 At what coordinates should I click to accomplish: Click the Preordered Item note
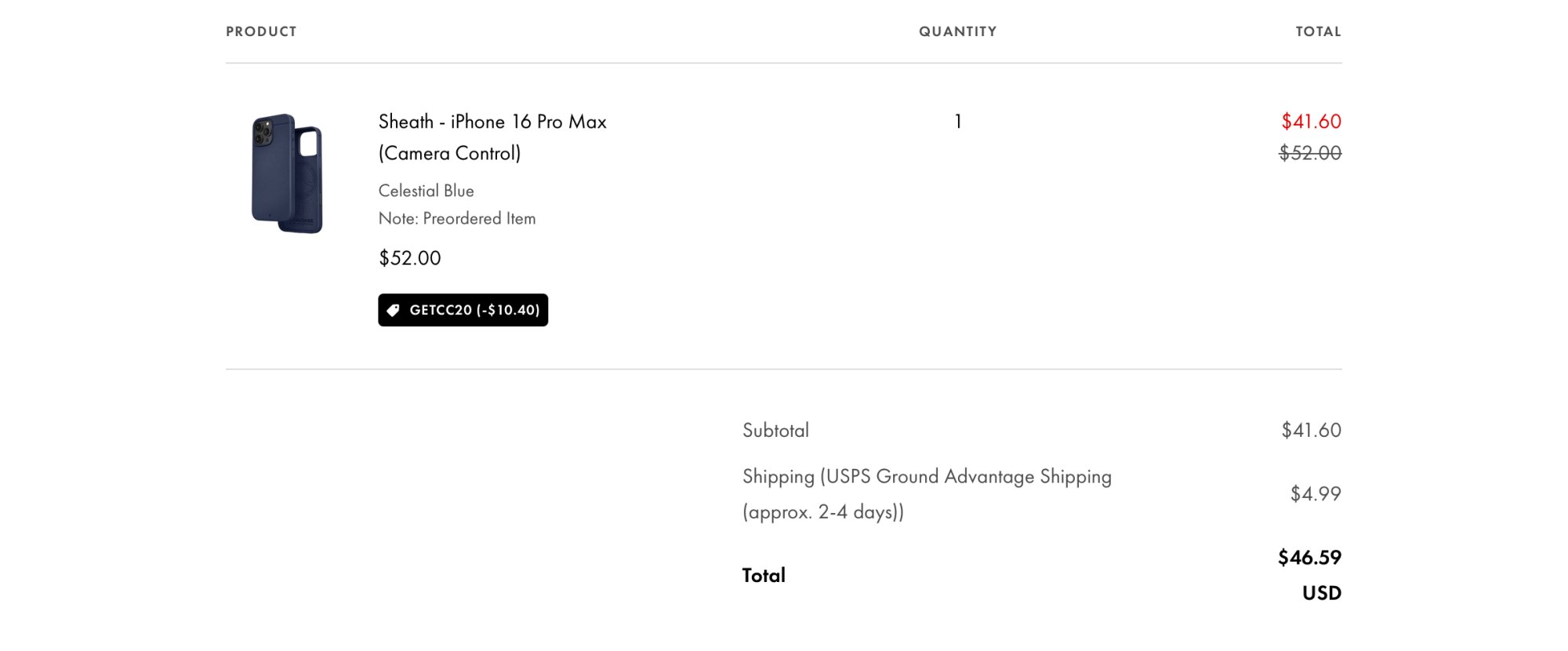tap(457, 219)
